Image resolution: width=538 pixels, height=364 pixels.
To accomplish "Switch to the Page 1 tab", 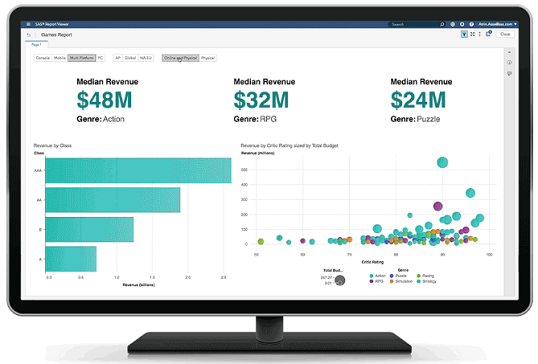I will (x=36, y=45).
